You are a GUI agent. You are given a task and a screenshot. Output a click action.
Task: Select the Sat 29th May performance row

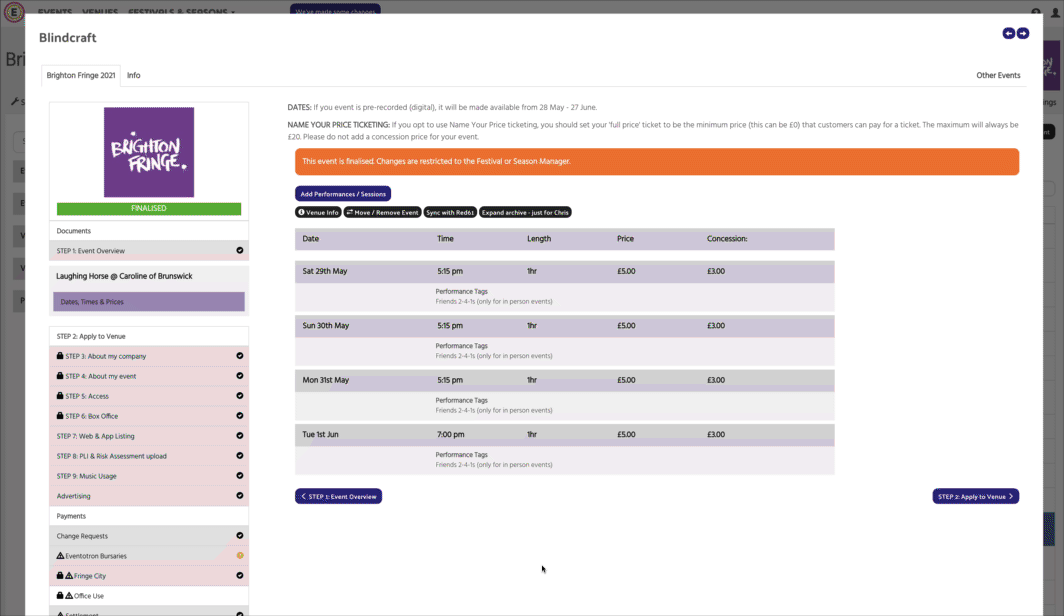tap(565, 271)
